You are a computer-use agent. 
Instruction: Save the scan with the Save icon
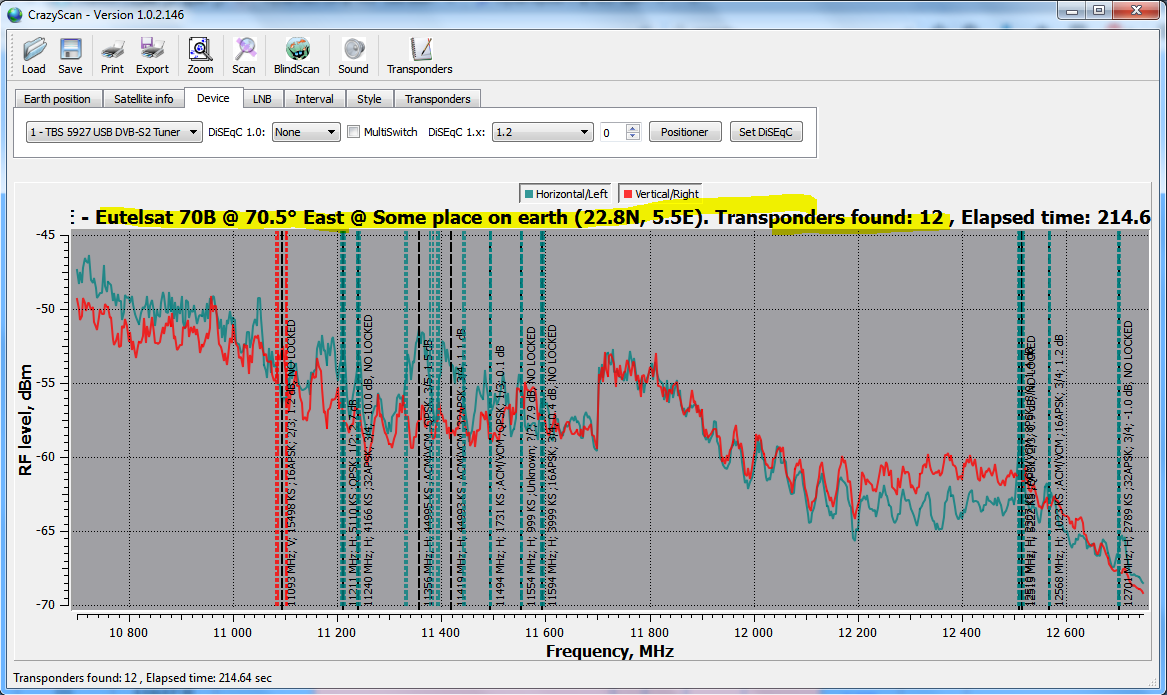70,55
